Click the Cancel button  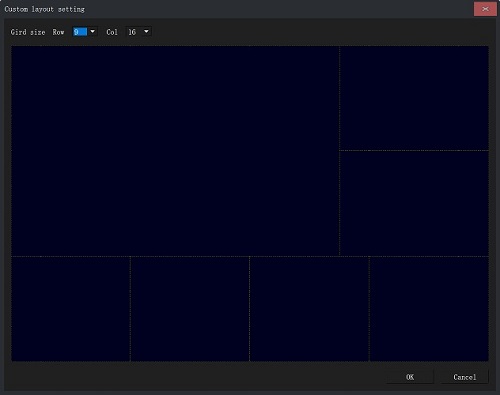(x=465, y=377)
